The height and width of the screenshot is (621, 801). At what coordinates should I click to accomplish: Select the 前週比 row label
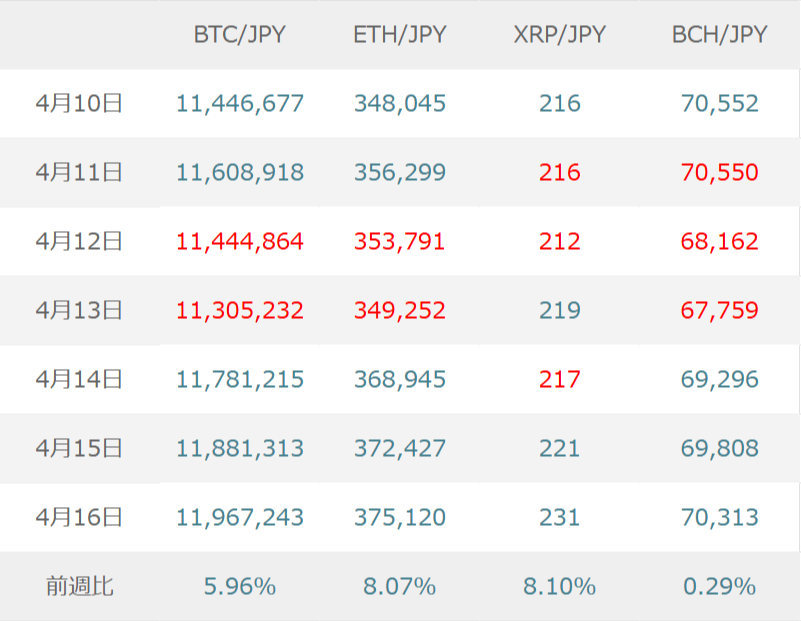coord(79,587)
